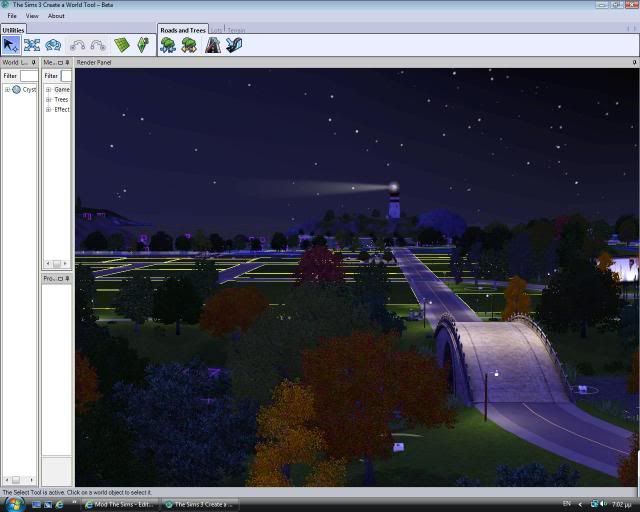The height and width of the screenshot is (512, 640).
Task: Toggle the Metadata panel pin
Action: pyautogui.click(x=67, y=62)
